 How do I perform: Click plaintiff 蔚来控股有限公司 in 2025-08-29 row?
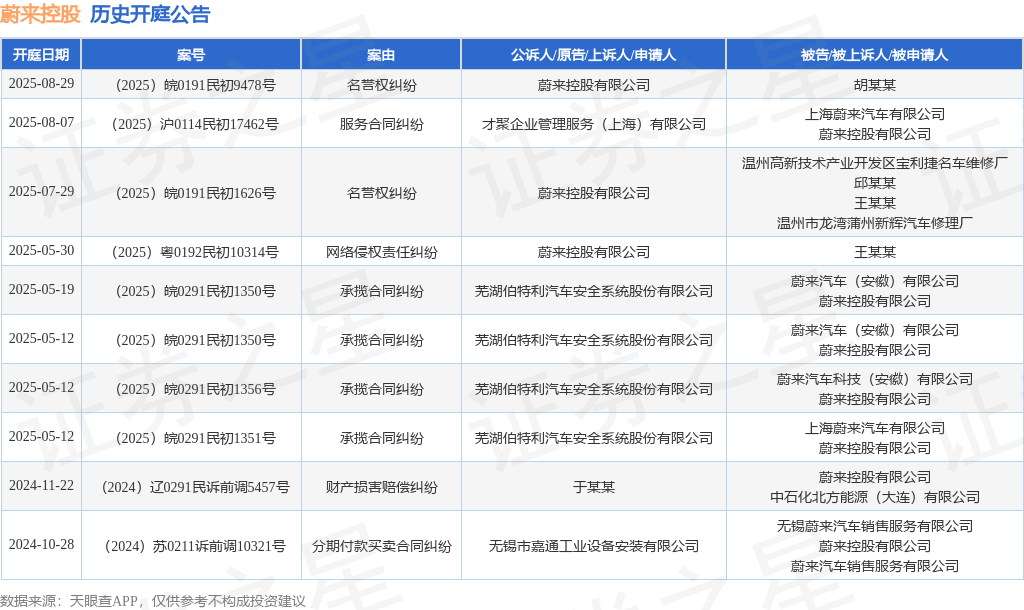tap(594, 85)
